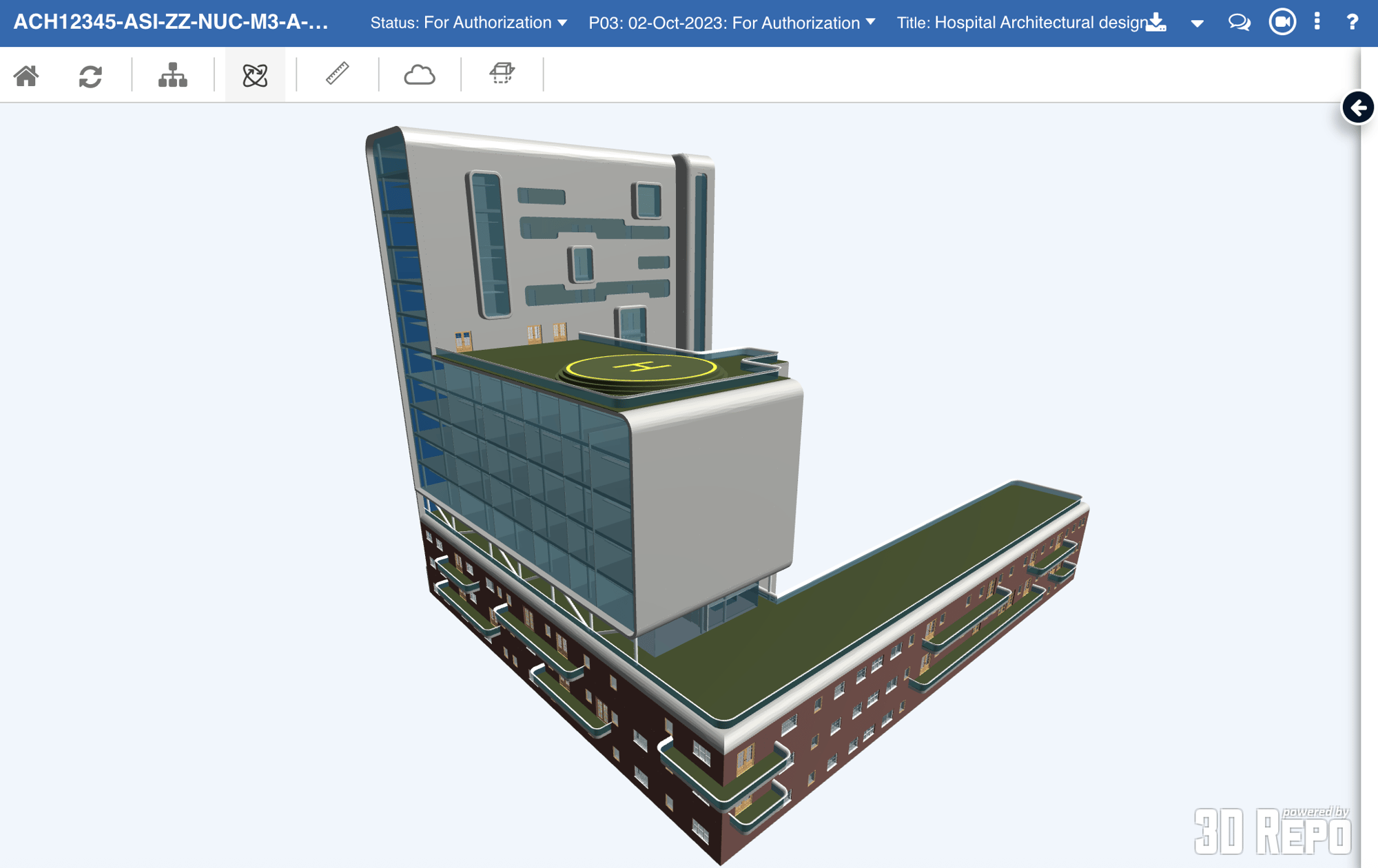The height and width of the screenshot is (868, 1378).
Task: Click the Home icon in toolbar
Action: tap(27, 75)
